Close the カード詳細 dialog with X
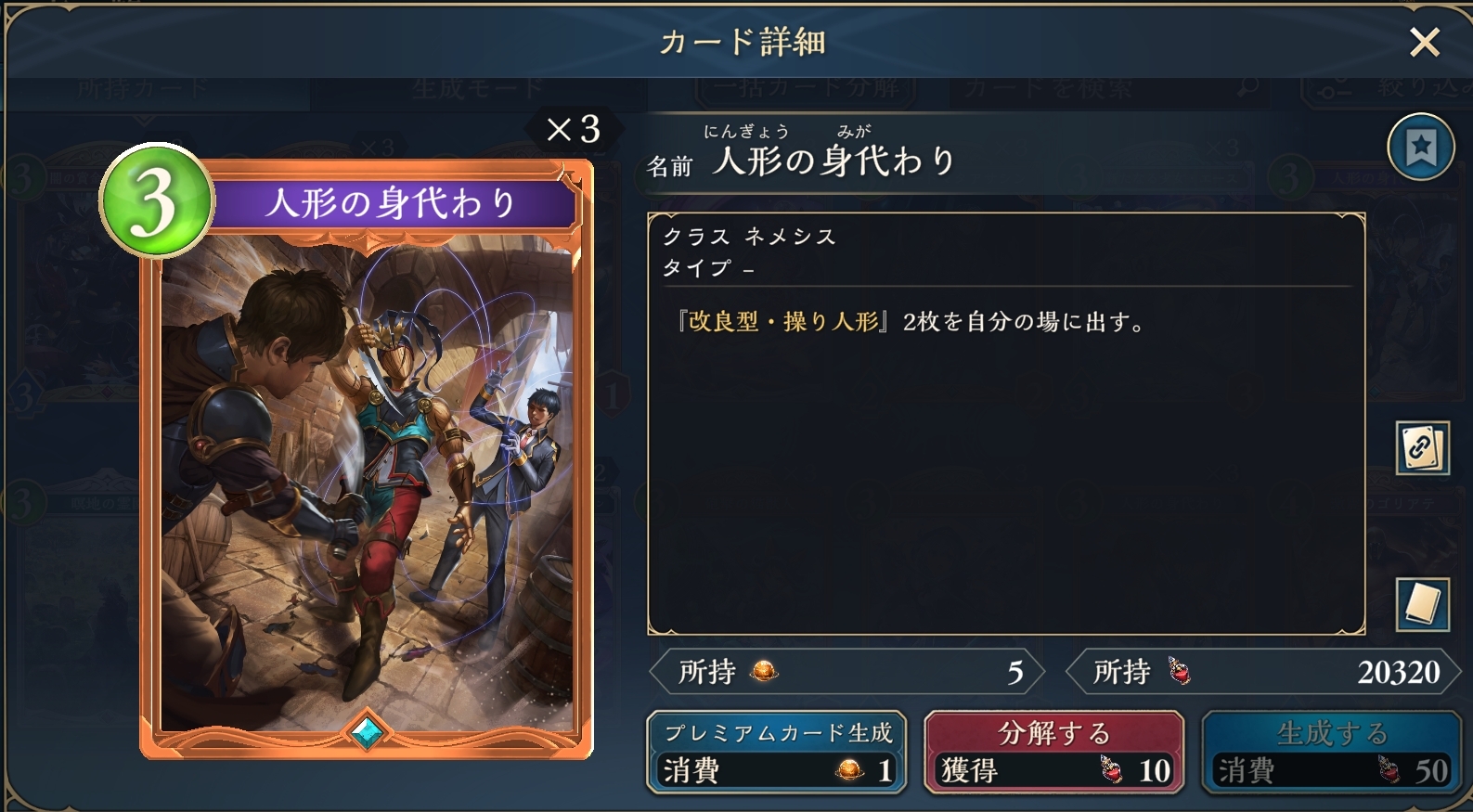Screen dimensions: 1473x812 coord(1424,42)
